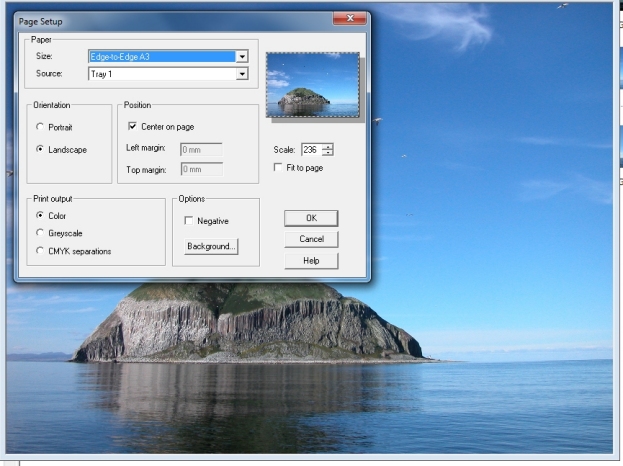Decrease Scale with the down arrow
Image resolution: width=623 pixels, height=466 pixels.
[x=328, y=153]
